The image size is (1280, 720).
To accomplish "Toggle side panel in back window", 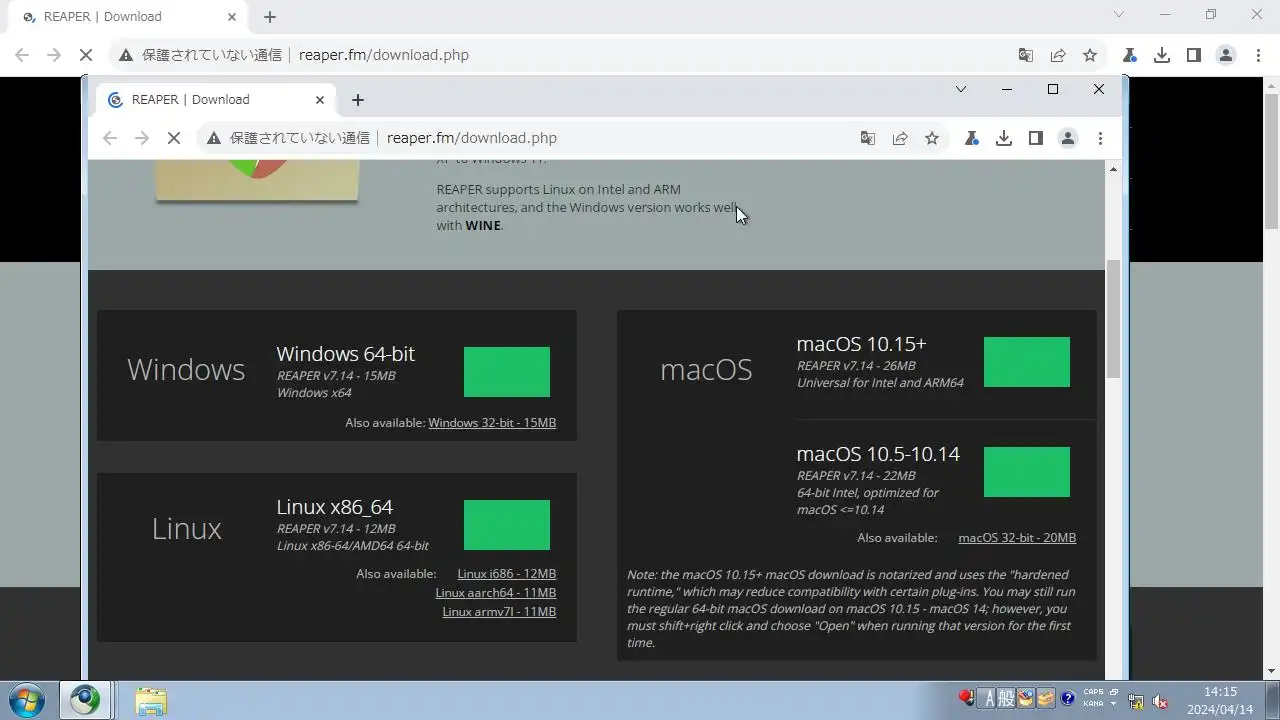I will tap(1194, 55).
